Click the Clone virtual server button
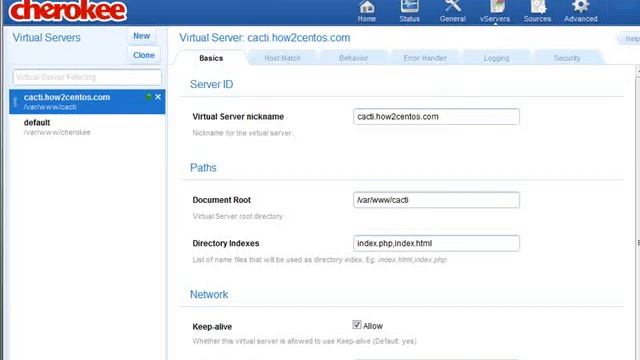 [x=144, y=55]
